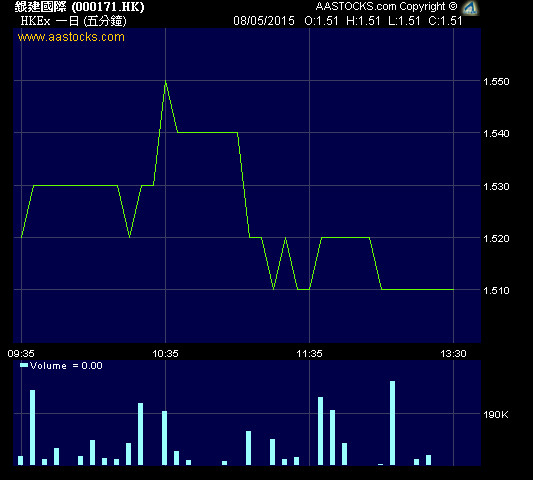Select the 10:35 time axis label
533x480 pixels.
coord(165,354)
